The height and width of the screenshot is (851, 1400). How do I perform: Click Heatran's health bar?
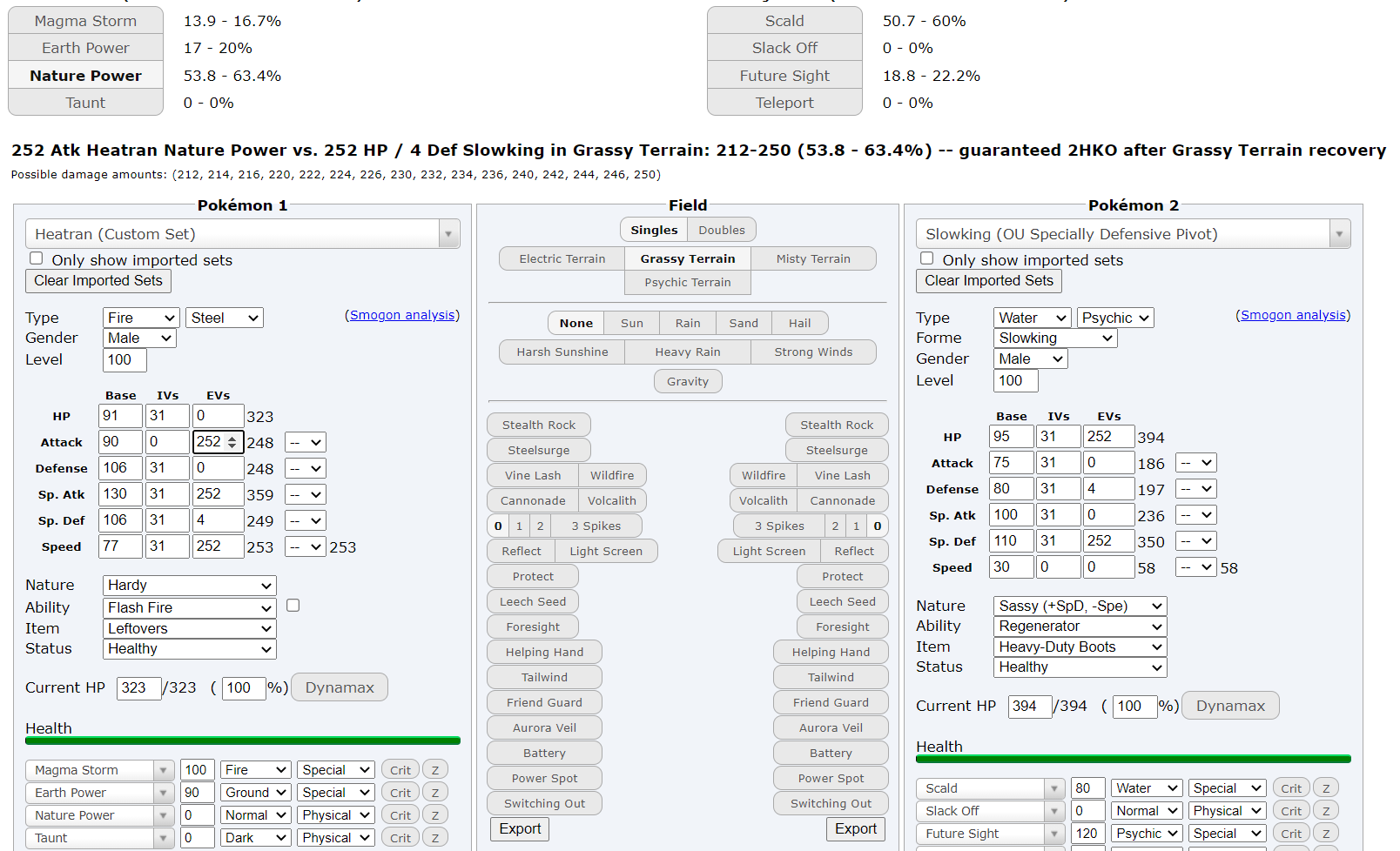pyautogui.click(x=243, y=741)
